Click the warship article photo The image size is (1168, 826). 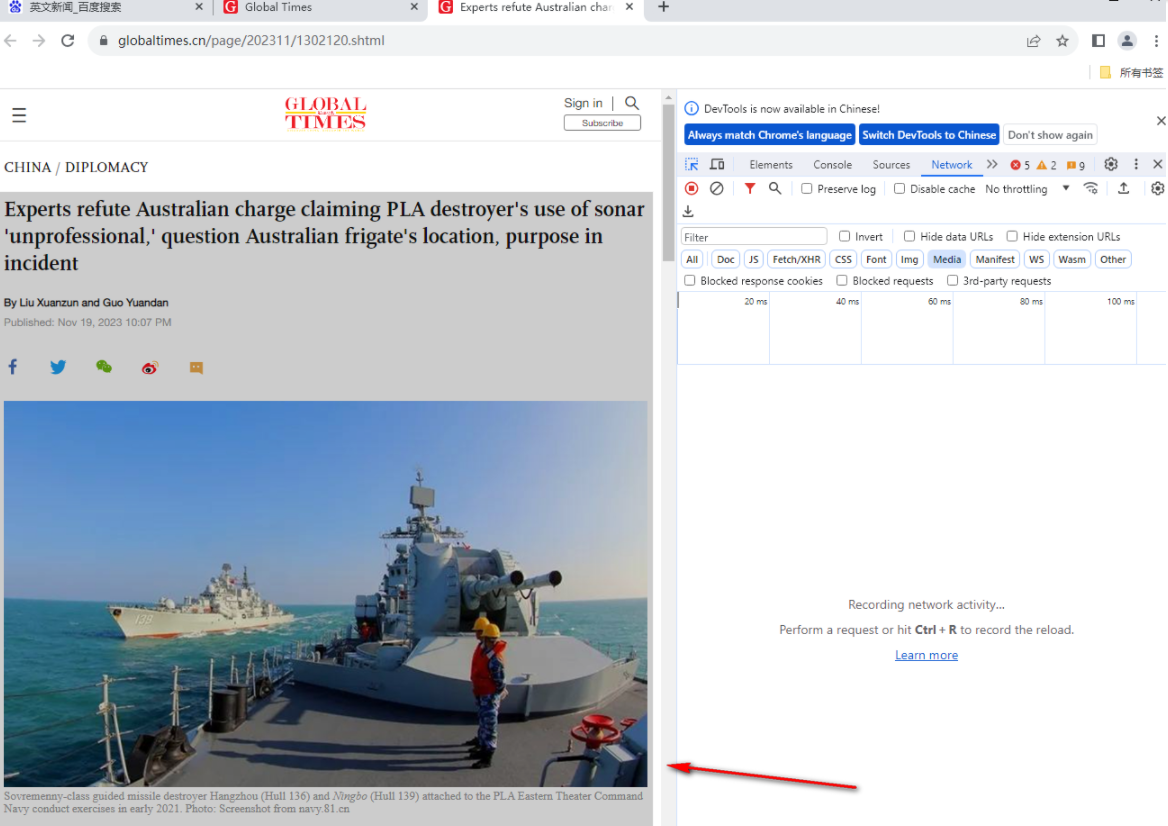coord(326,594)
